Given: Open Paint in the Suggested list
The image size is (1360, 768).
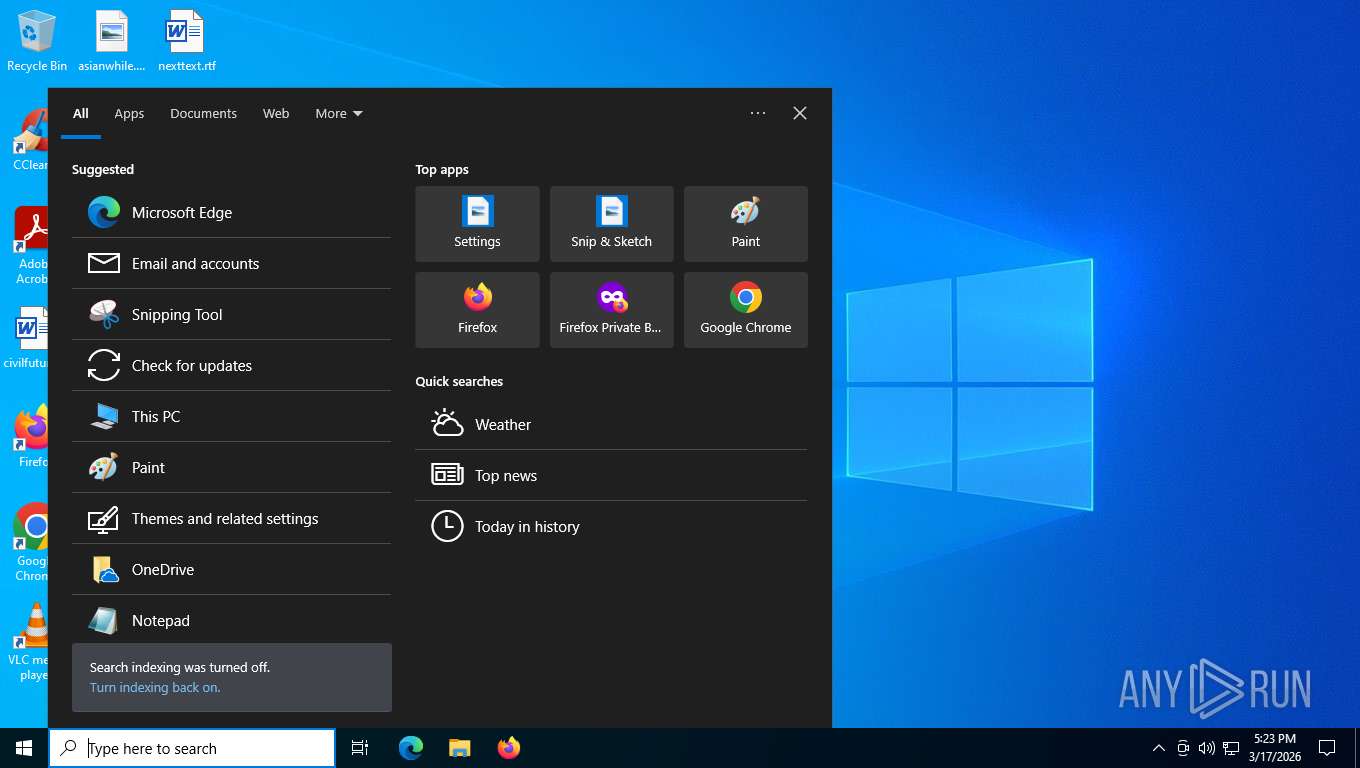Looking at the screenshot, I should pyautogui.click(x=231, y=467).
